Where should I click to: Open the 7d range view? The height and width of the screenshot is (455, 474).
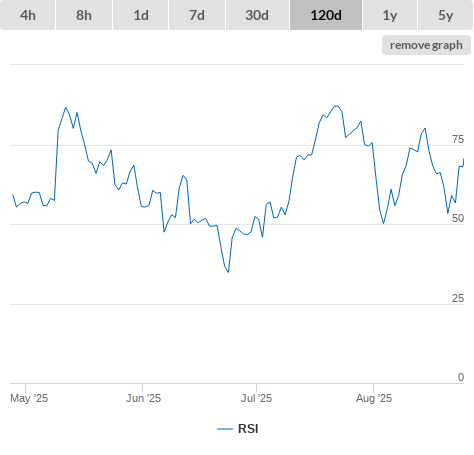[197, 15]
